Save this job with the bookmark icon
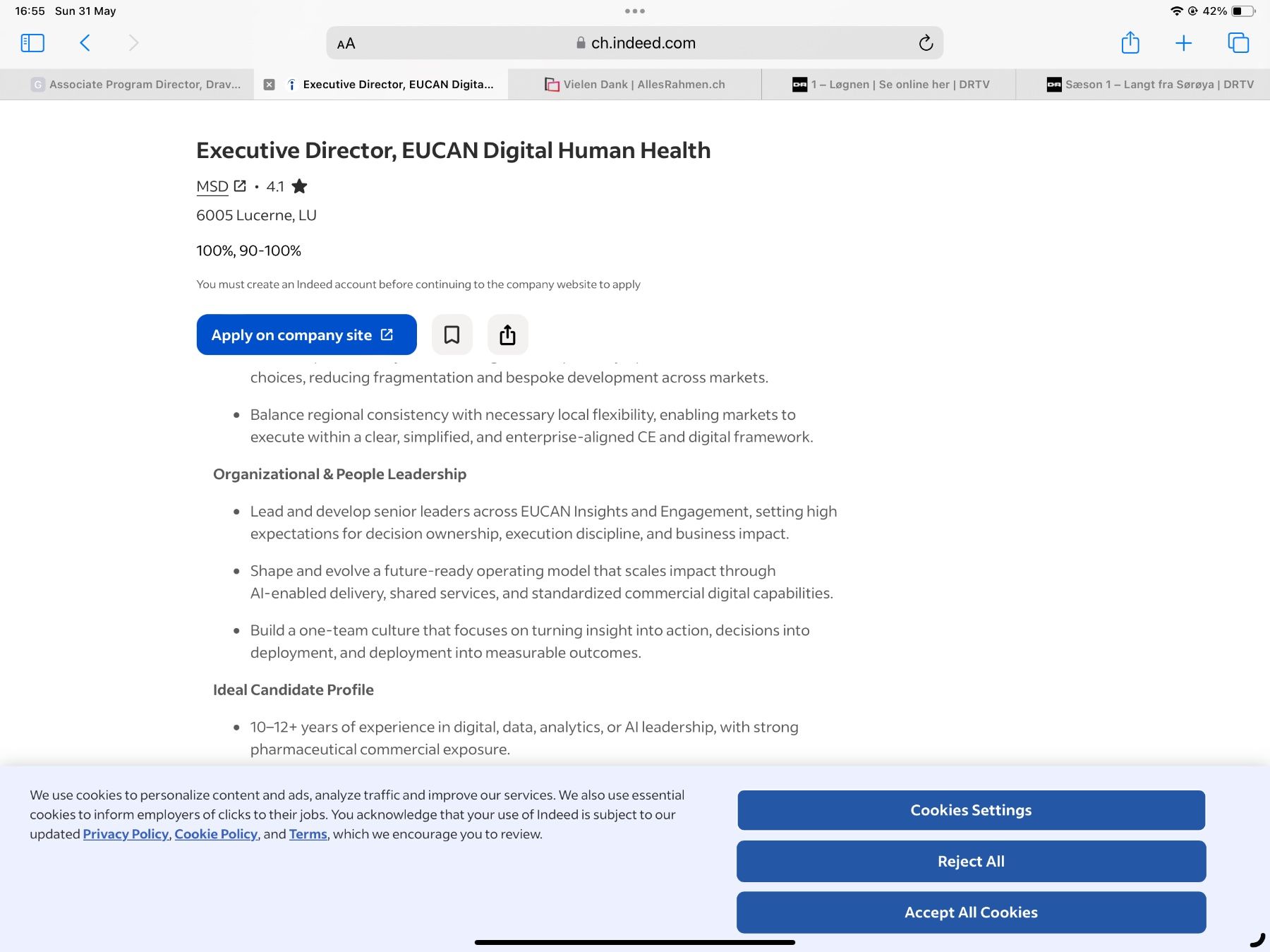Image resolution: width=1270 pixels, height=952 pixels. (x=452, y=335)
